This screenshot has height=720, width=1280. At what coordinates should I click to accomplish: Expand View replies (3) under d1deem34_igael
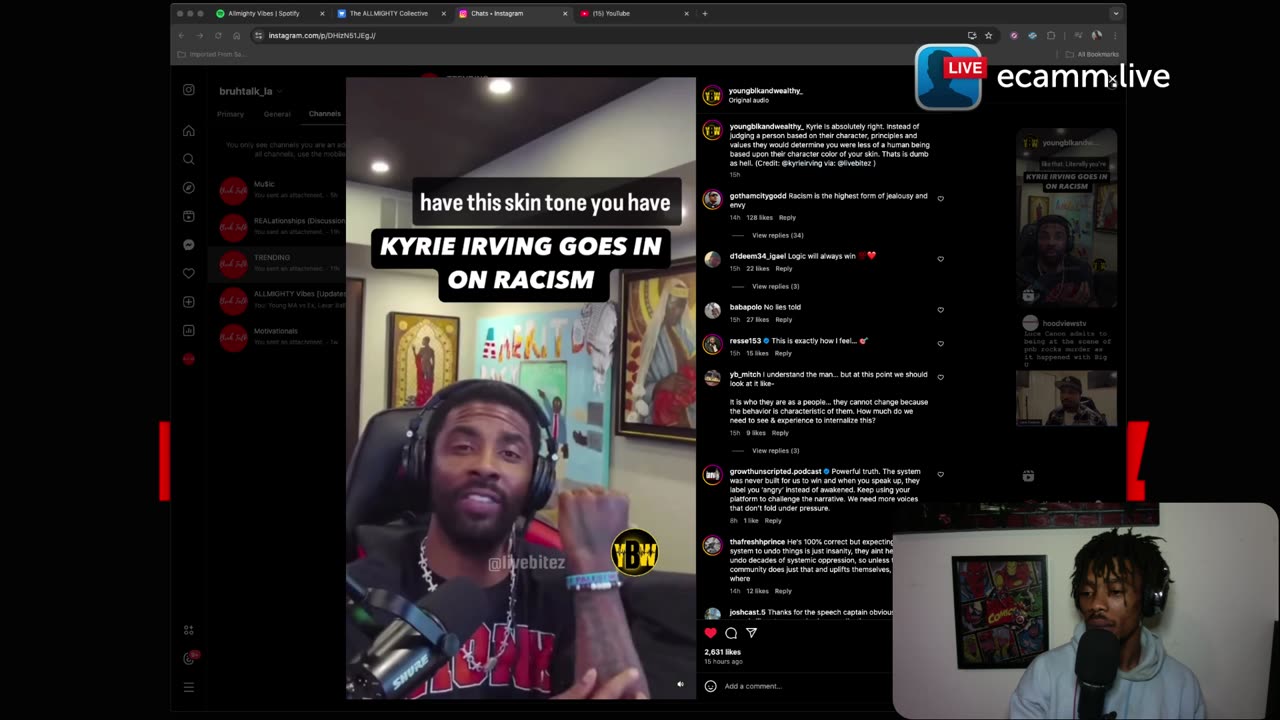(x=775, y=286)
